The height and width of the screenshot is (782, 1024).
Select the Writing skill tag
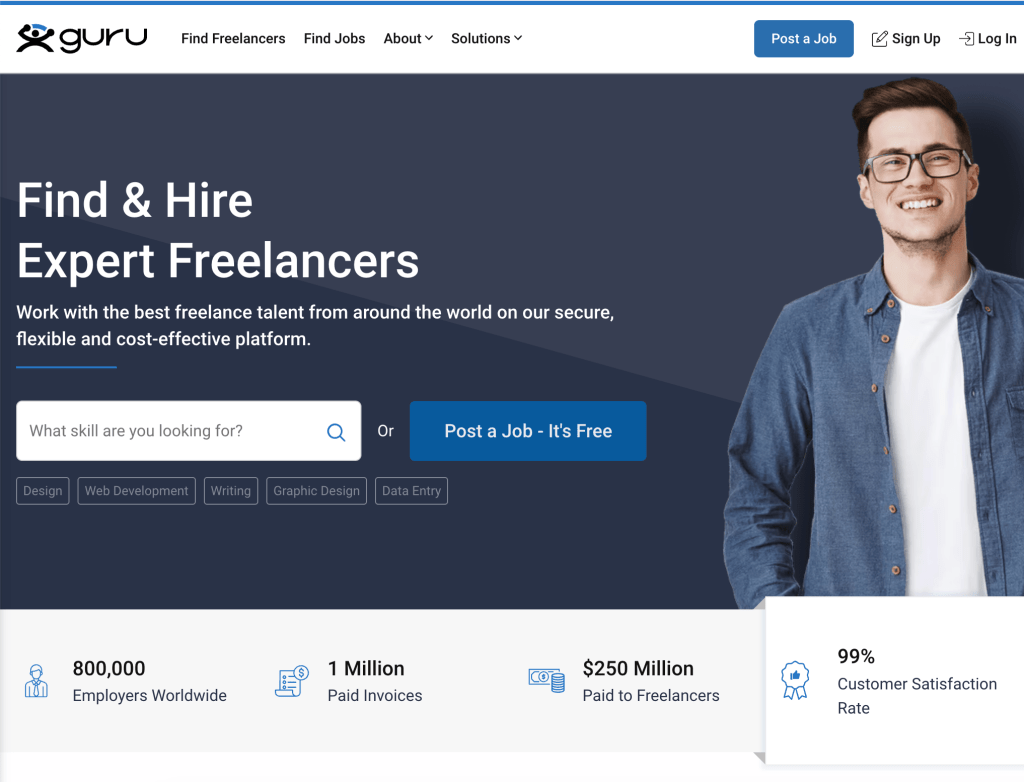(231, 491)
